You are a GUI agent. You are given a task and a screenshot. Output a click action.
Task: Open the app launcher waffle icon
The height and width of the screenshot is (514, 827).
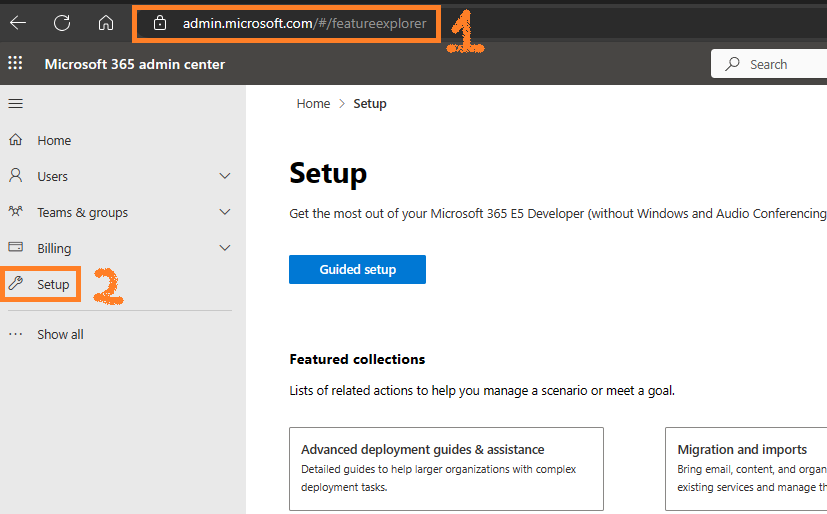coord(15,63)
